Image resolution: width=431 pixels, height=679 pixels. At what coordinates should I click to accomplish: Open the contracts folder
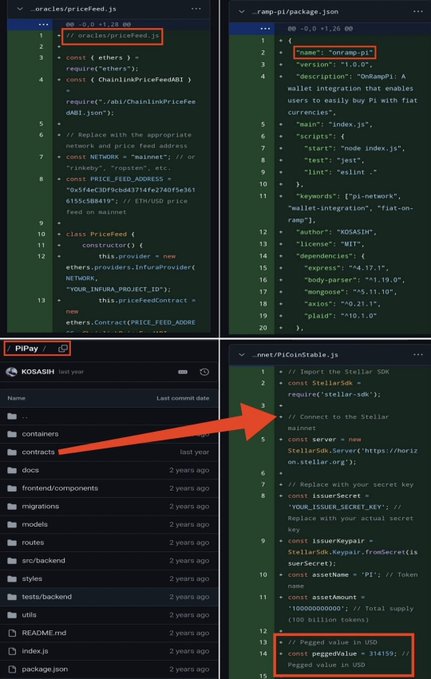pyautogui.click(x=38, y=452)
